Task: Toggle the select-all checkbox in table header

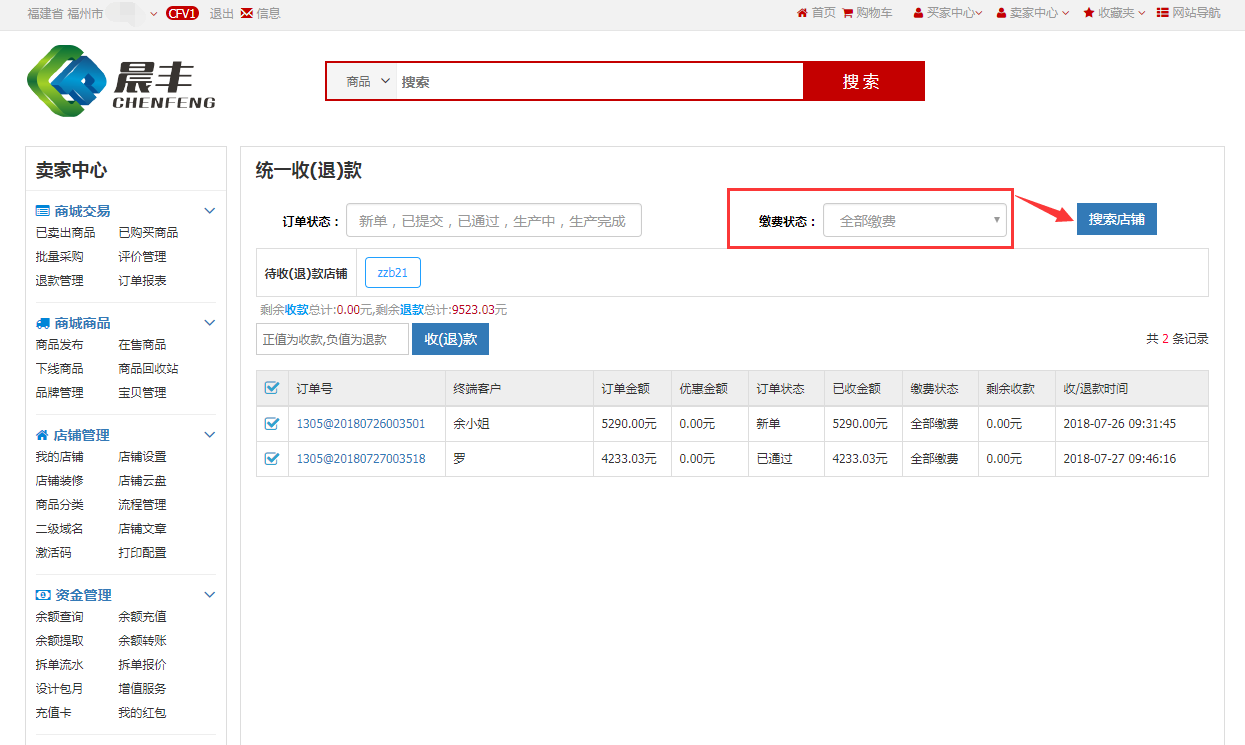Action: click(x=272, y=388)
